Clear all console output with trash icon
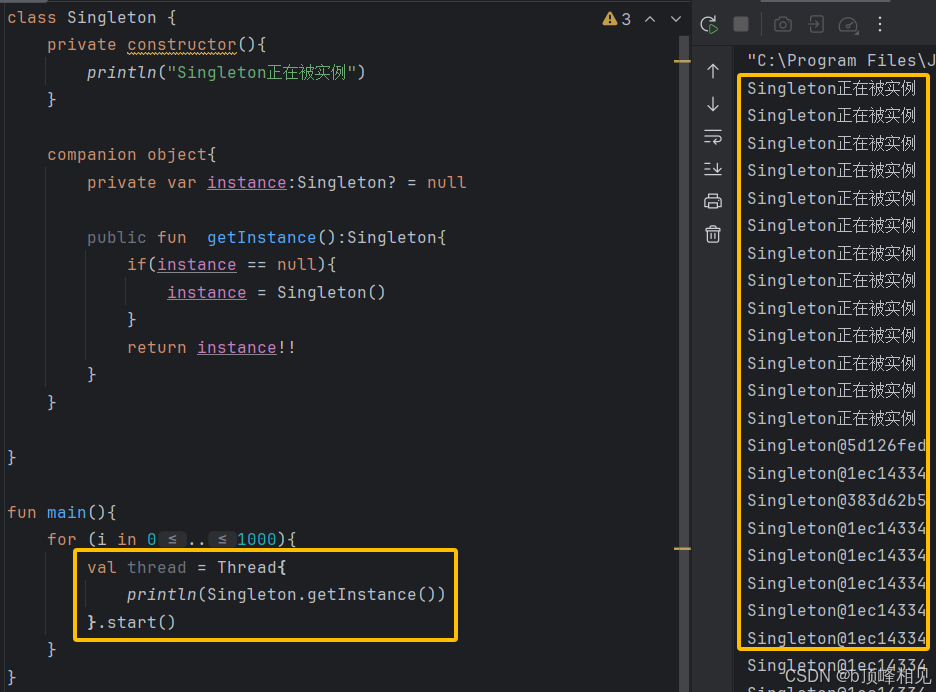 coord(713,234)
